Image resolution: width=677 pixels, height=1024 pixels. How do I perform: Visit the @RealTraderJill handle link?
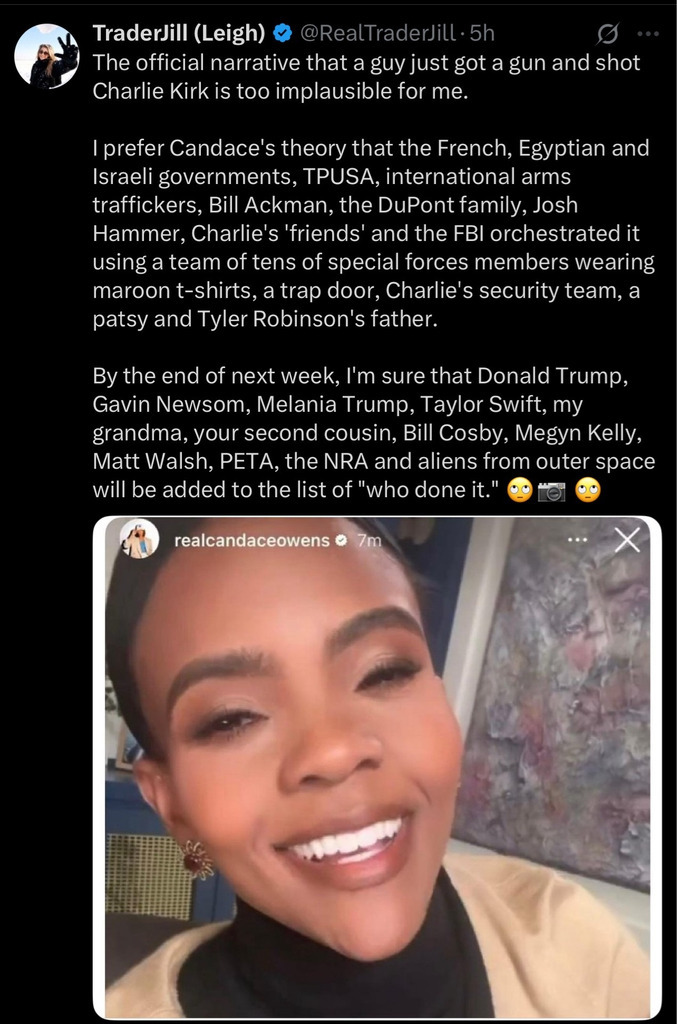click(377, 33)
